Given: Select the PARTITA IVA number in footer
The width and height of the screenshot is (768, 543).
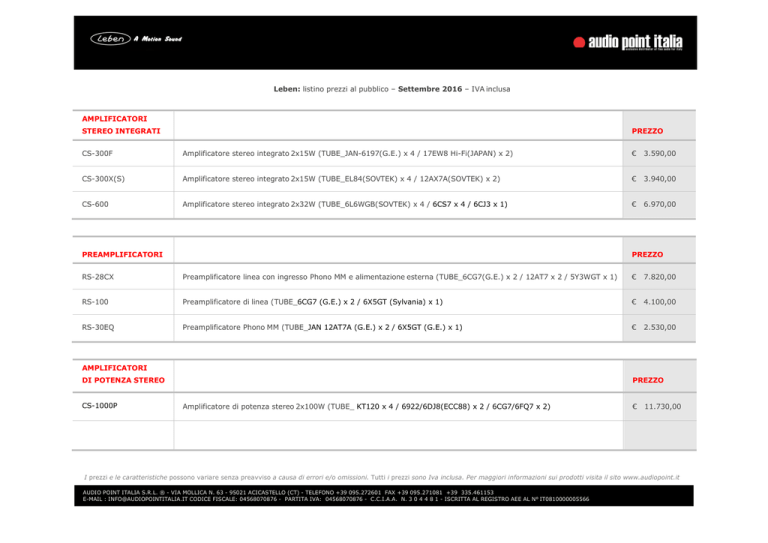Looking at the screenshot, I should (344, 499).
